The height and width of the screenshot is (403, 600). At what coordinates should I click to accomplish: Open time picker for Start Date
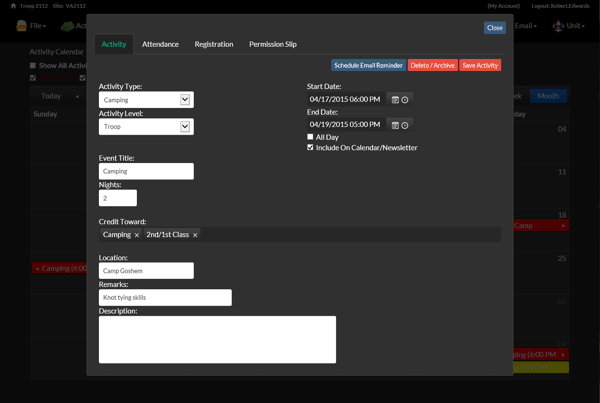(x=405, y=100)
